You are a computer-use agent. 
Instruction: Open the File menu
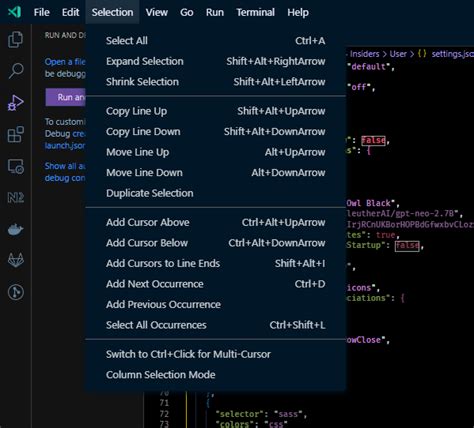coord(42,12)
